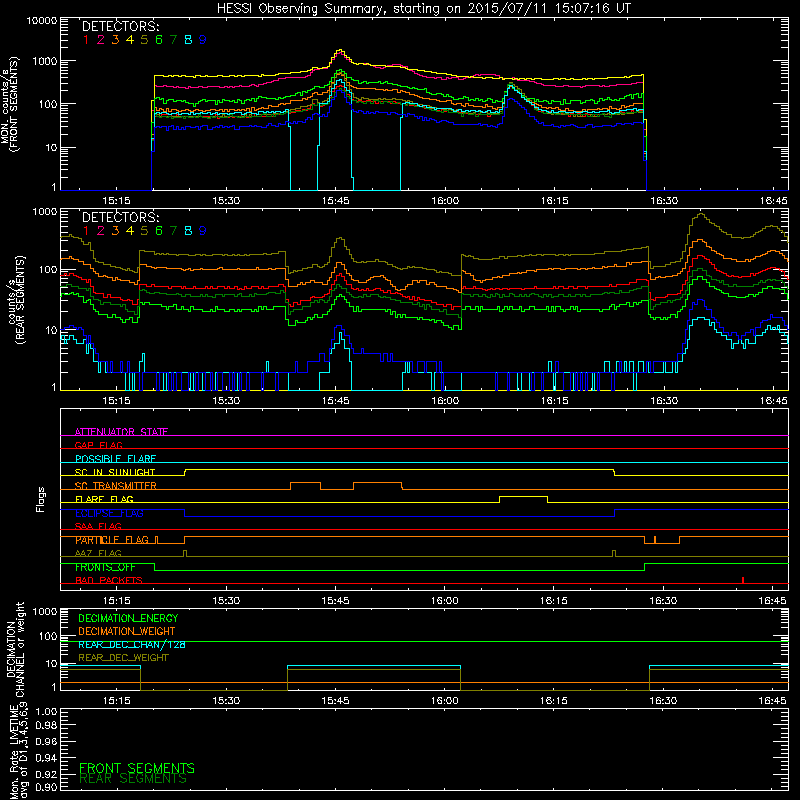Select detector 9 legend number in front segments panel
Screen dimensions: 800x800
pos(203,39)
